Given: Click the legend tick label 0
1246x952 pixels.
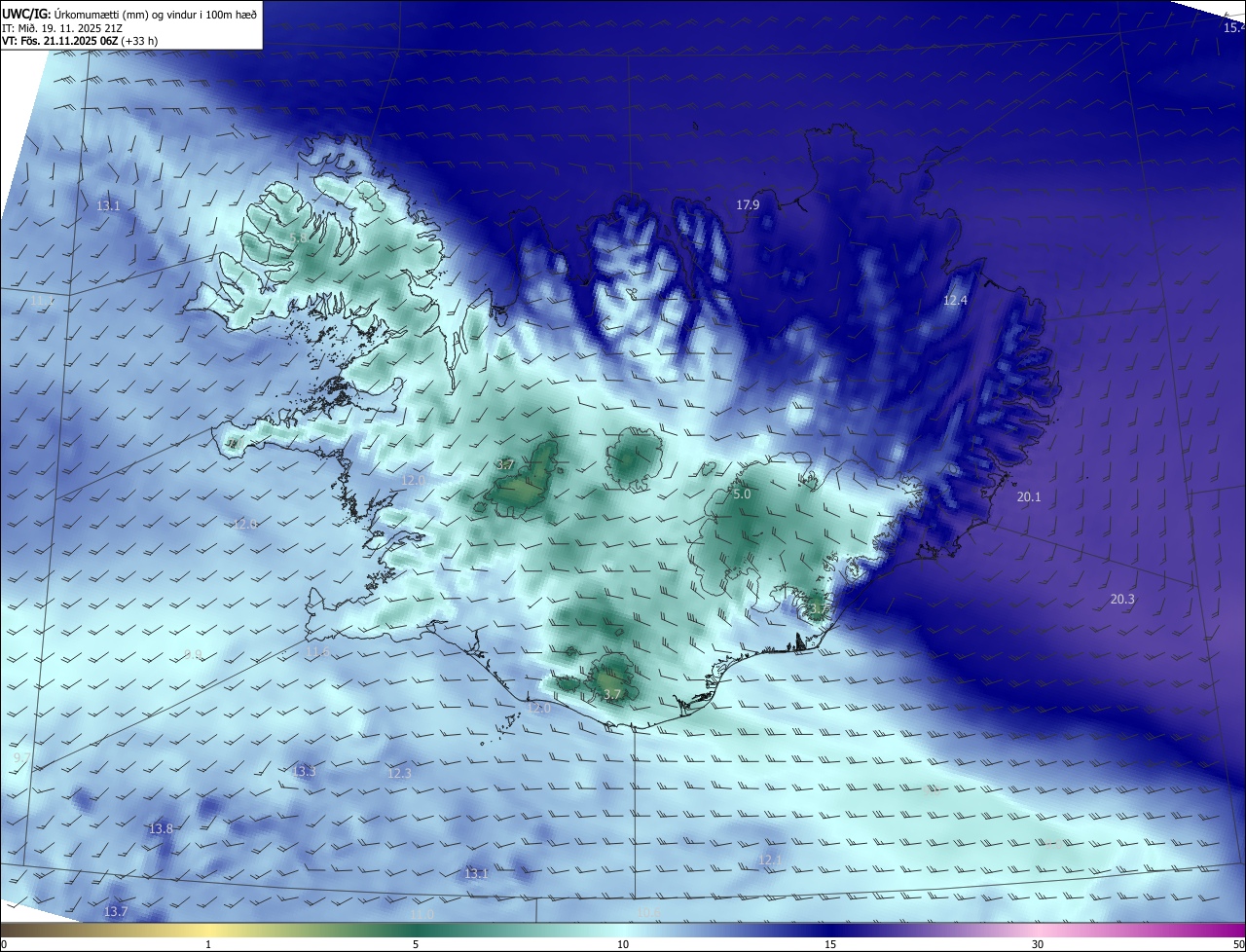Looking at the screenshot, I should pos(4,944).
